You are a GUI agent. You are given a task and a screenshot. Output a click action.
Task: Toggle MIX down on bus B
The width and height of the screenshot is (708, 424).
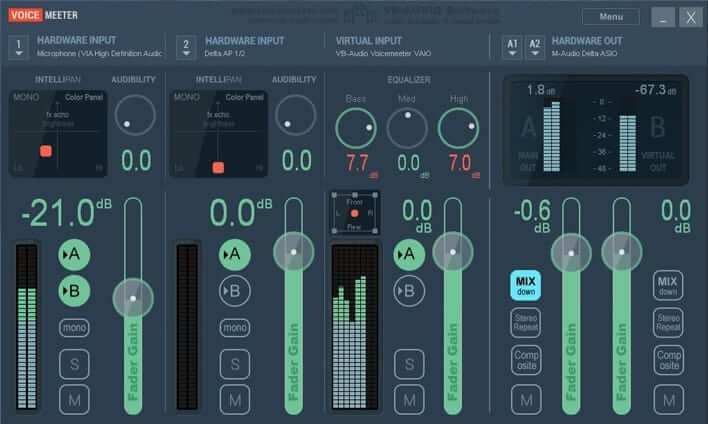pyautogui.click(x=668, y=285)
